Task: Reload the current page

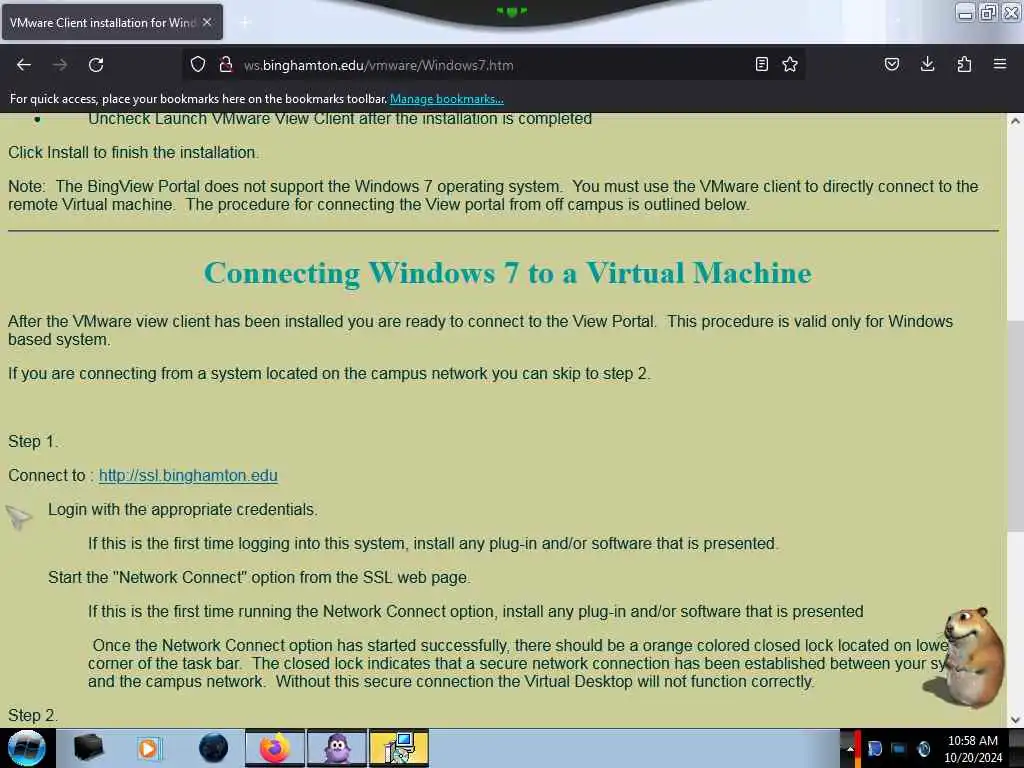Action: [x=96, y=65]
